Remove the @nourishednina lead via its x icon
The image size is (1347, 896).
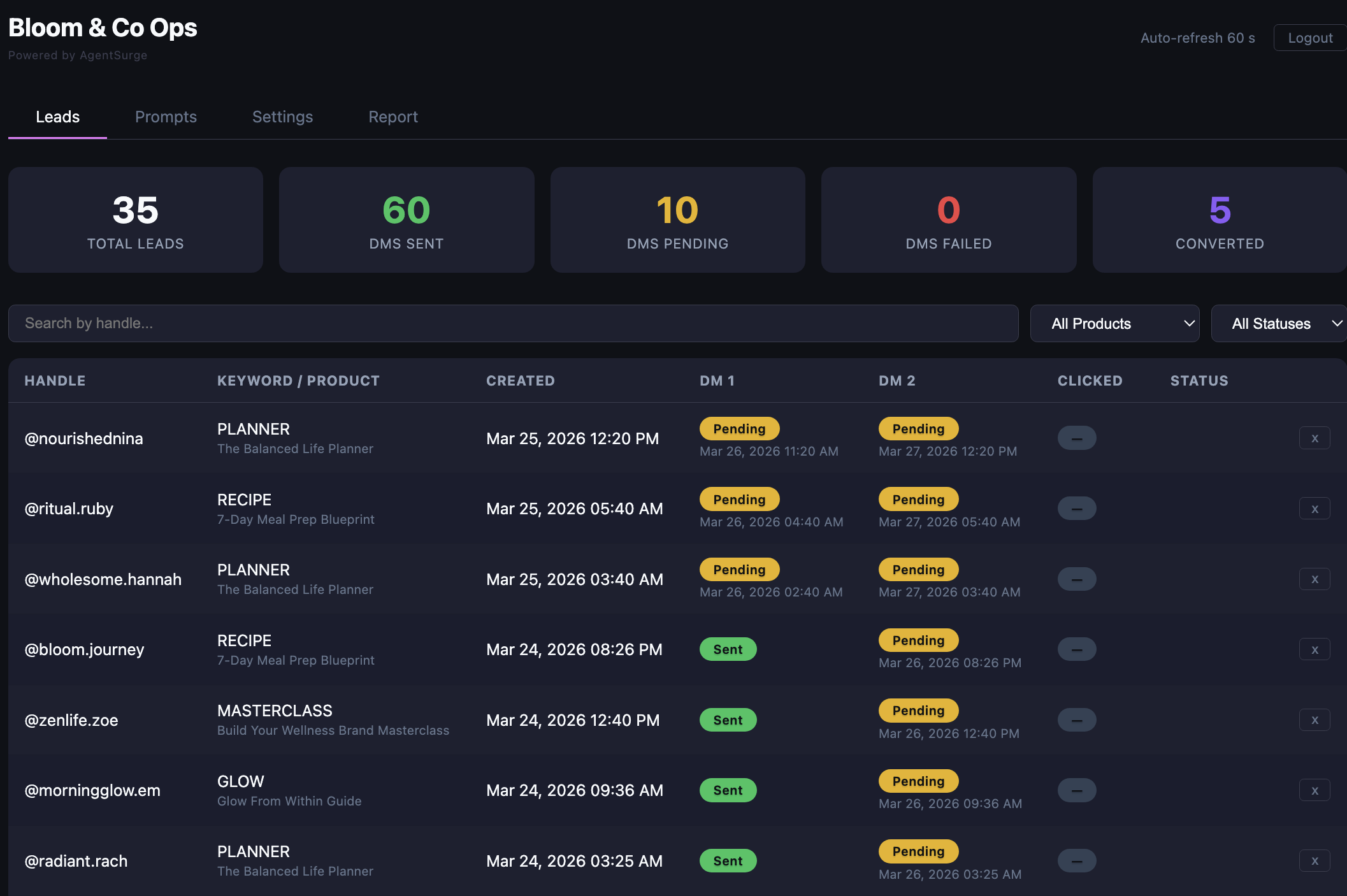click(x=1315, y=438)
